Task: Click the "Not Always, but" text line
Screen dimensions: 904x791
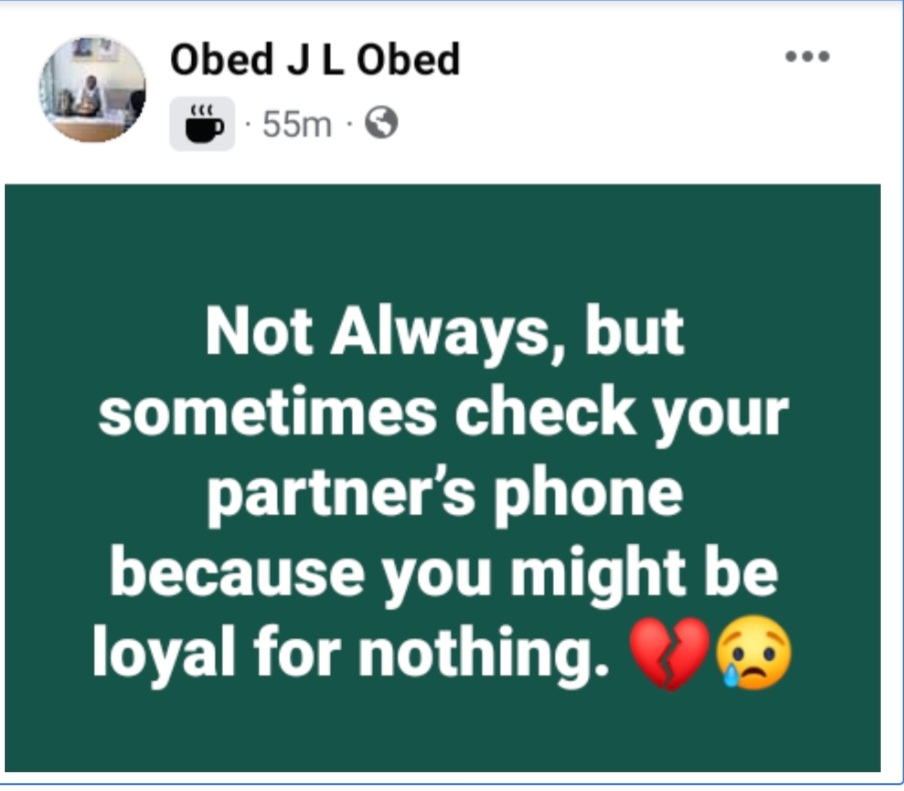Action: pos(445,333)
